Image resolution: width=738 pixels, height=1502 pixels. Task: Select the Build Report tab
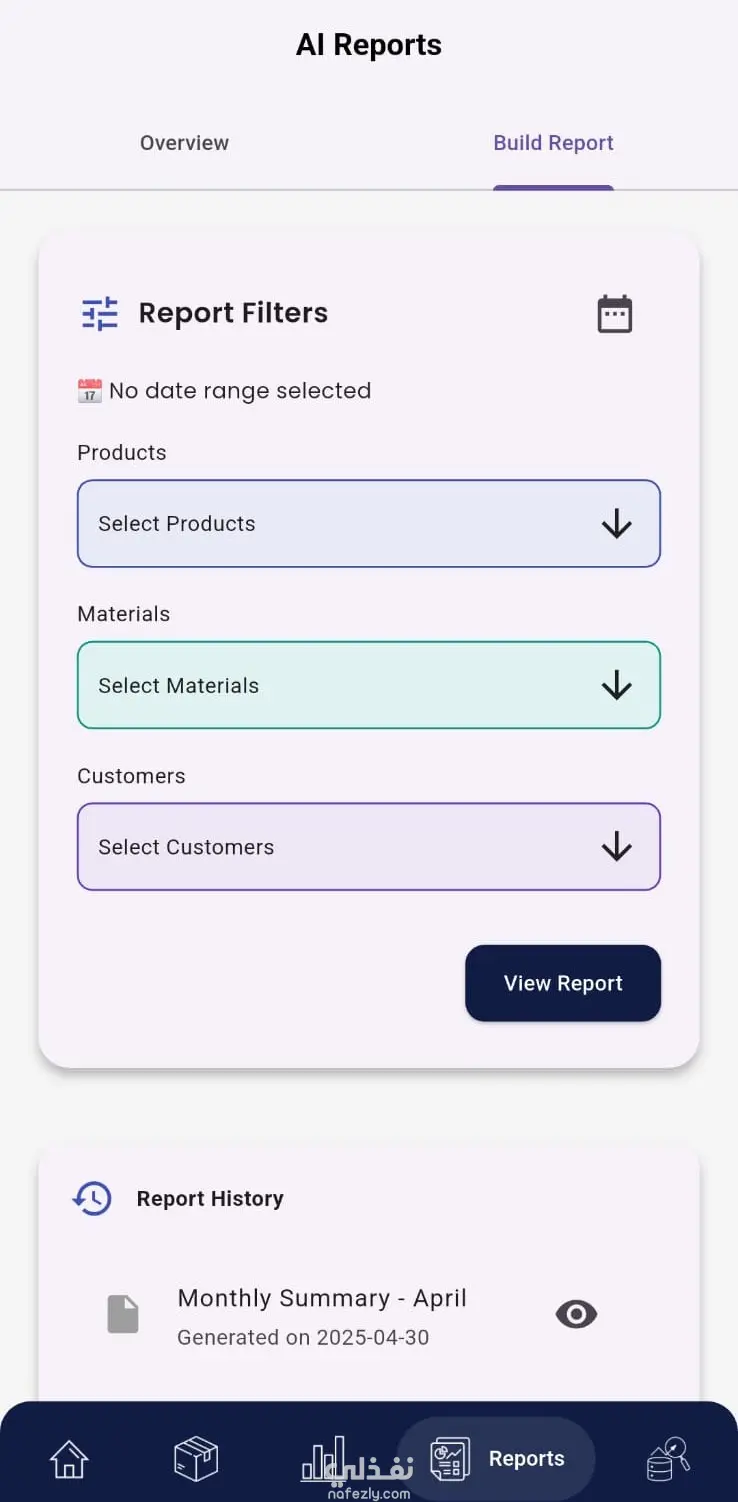553,143
